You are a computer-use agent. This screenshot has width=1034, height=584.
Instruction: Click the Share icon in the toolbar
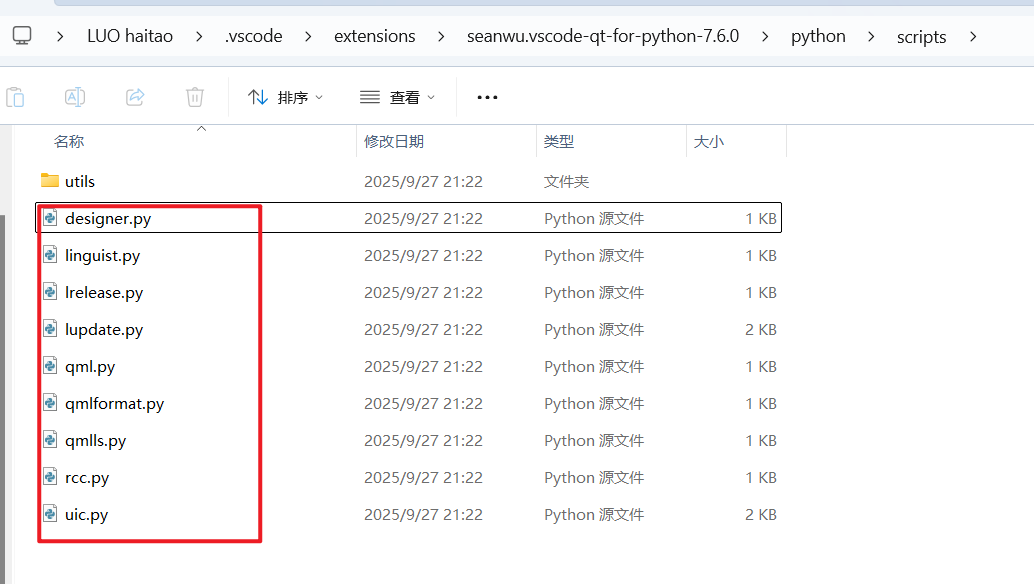tap(135, 98)
